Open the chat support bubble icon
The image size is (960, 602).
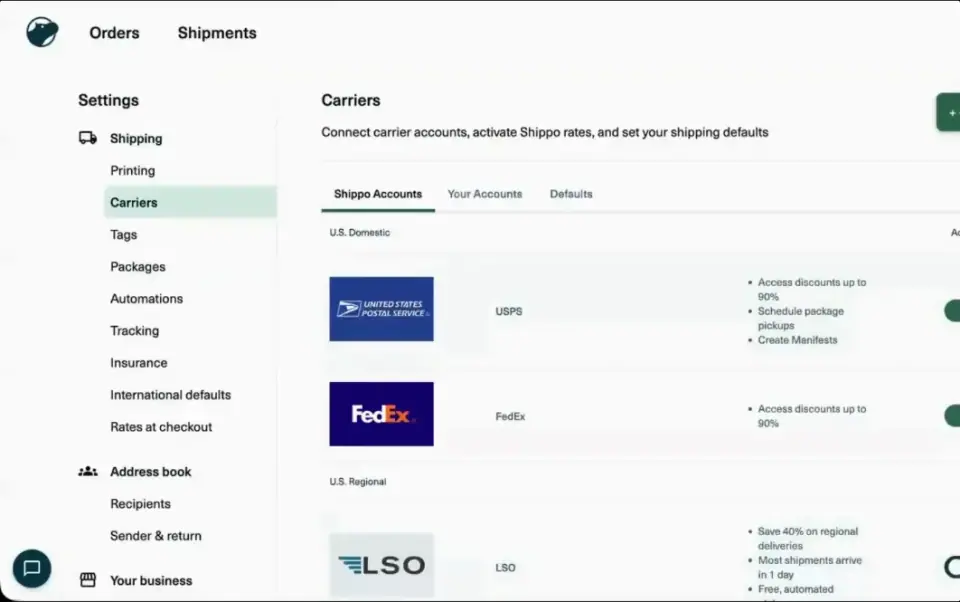coord(32,568)
